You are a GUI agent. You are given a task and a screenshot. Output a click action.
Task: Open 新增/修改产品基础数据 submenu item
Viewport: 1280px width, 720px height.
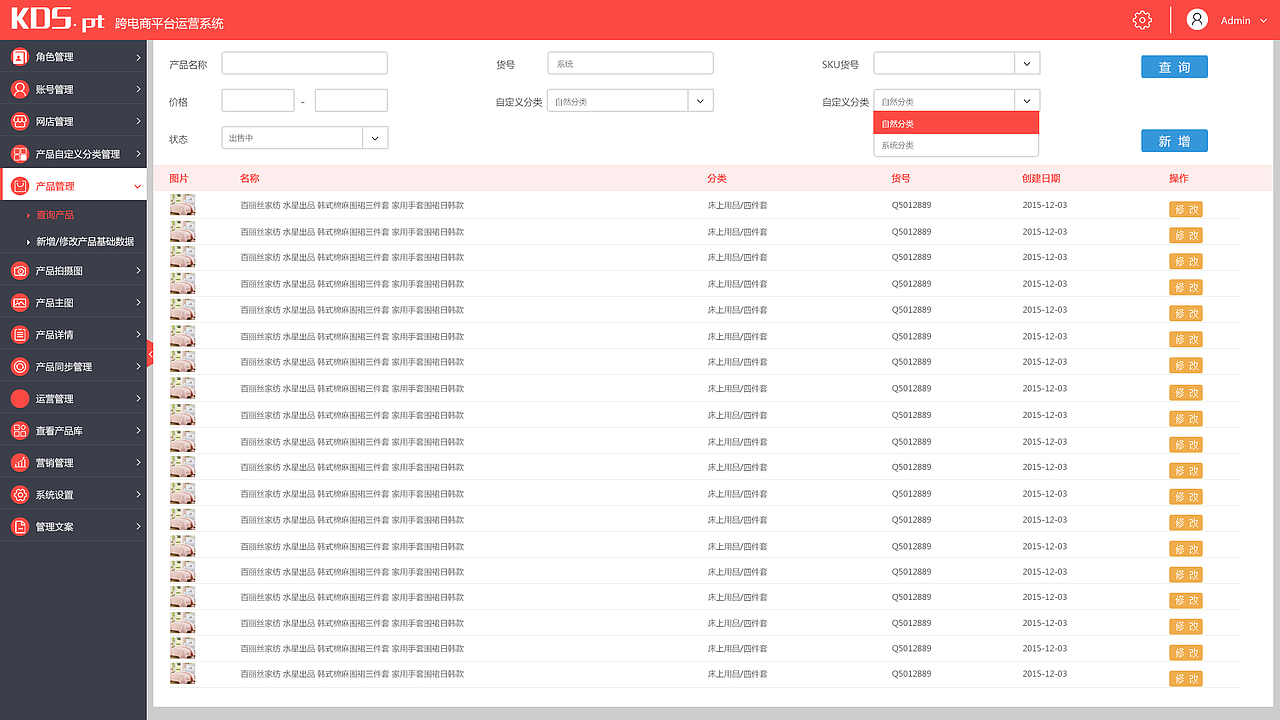click(x=85, y=242)
